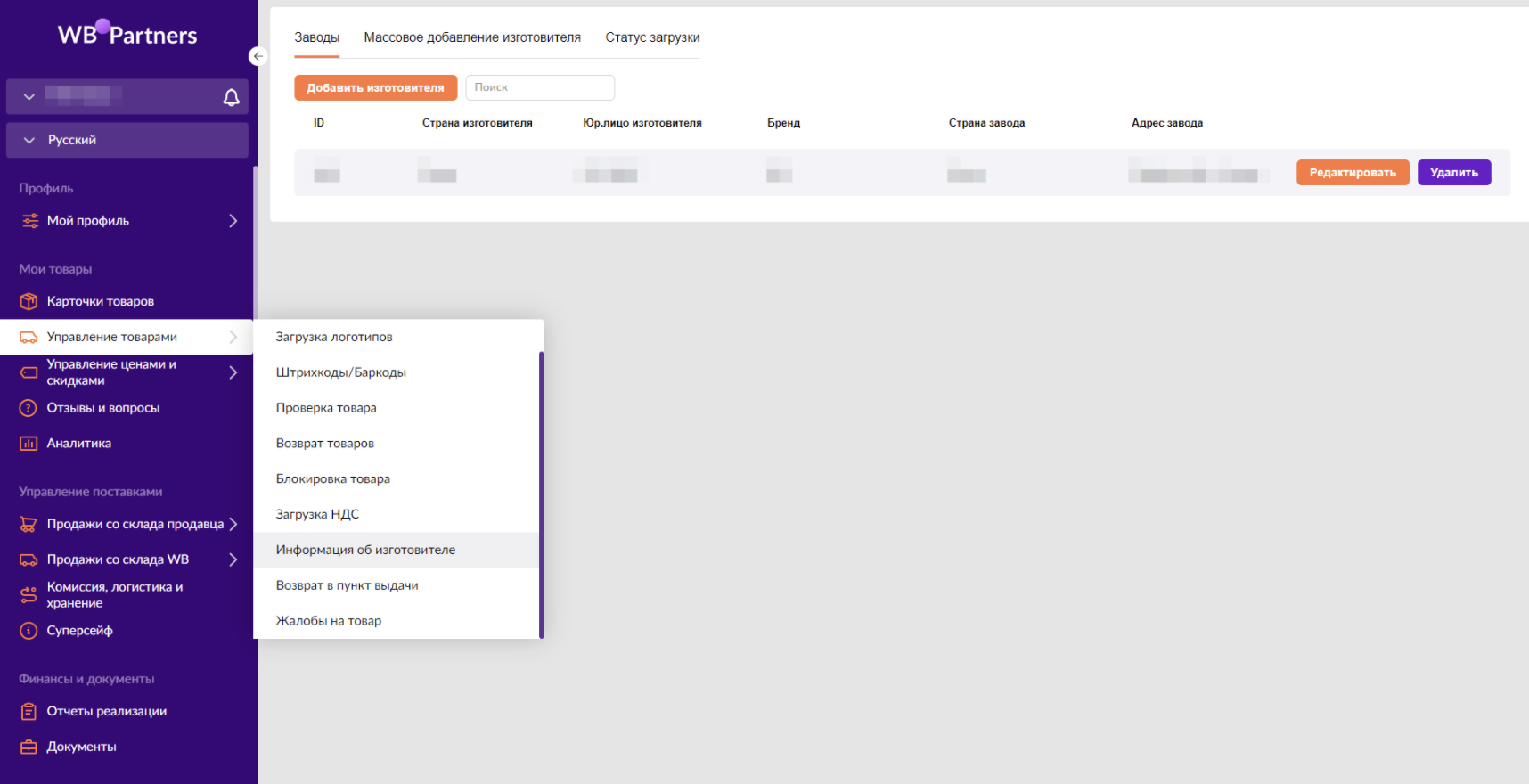Collapse sidebar with the arrow circle icon
Viewport: 1529px width, 784px height.
click(258, 56)
